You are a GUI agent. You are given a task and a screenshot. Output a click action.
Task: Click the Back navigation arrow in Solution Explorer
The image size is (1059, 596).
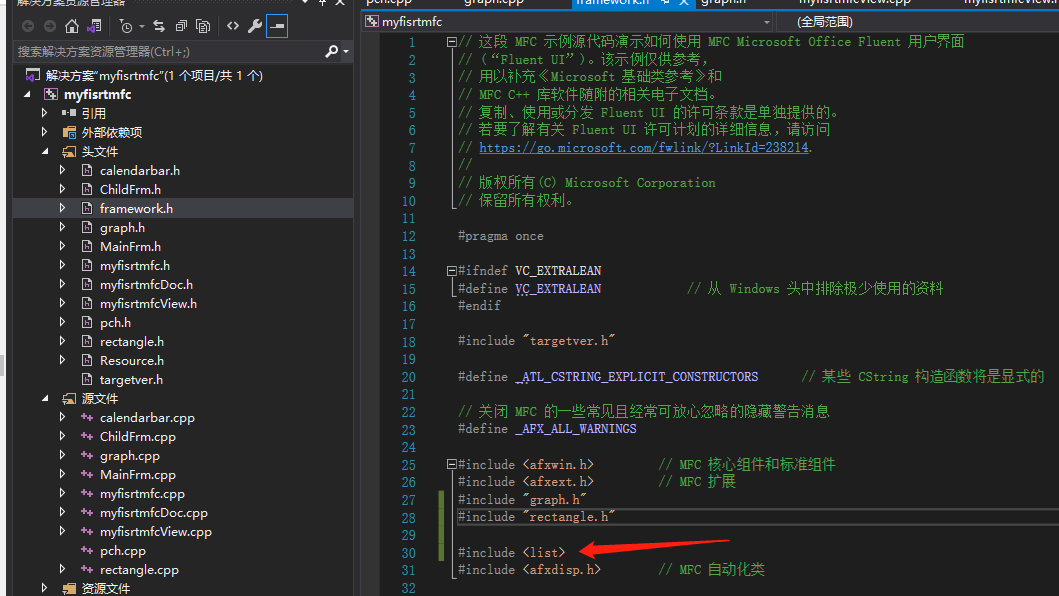pos(28,26)
